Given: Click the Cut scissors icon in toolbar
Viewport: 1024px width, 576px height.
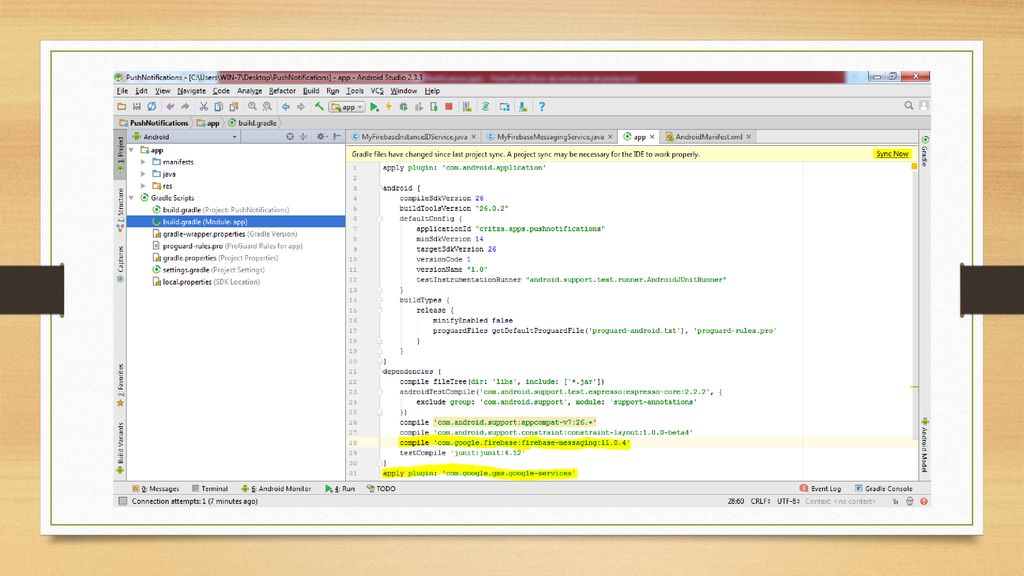Looking at the screenshot, I should tap(204, 106).
